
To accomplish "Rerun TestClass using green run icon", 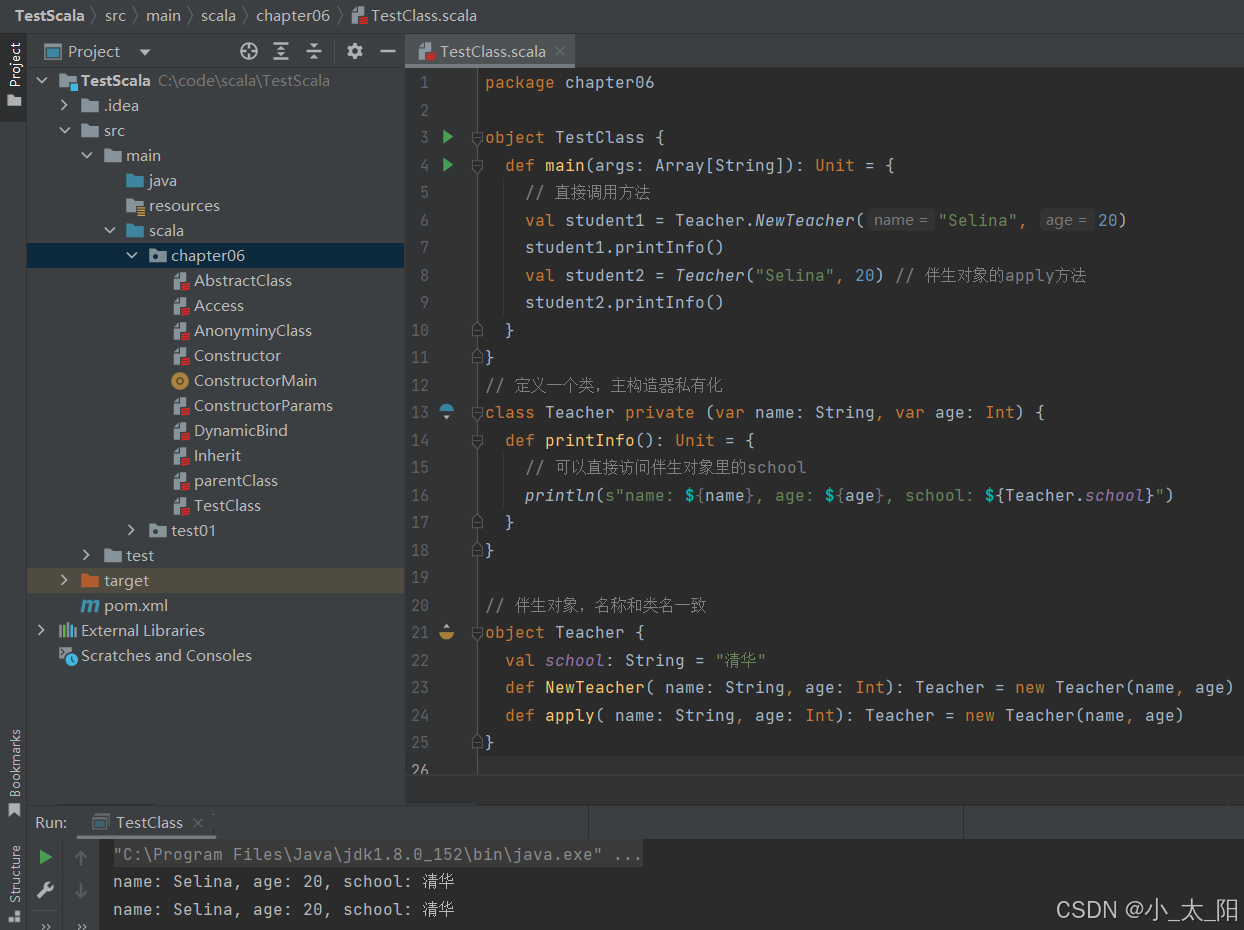I will 45,857.
